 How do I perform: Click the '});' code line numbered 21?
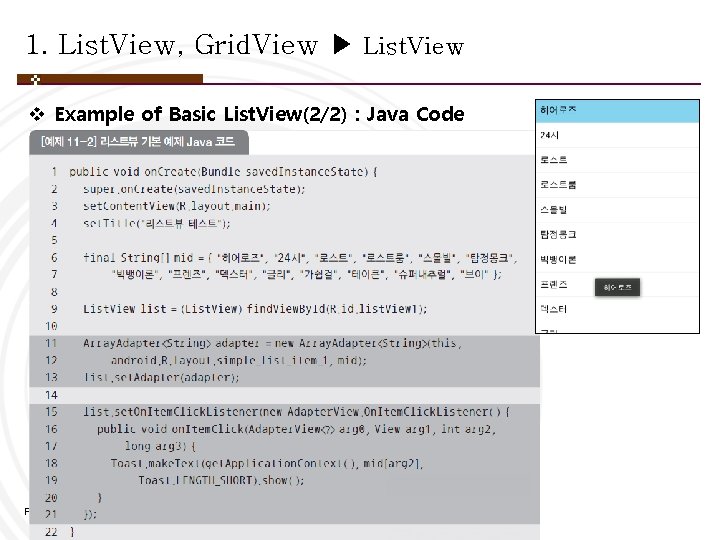90,514
